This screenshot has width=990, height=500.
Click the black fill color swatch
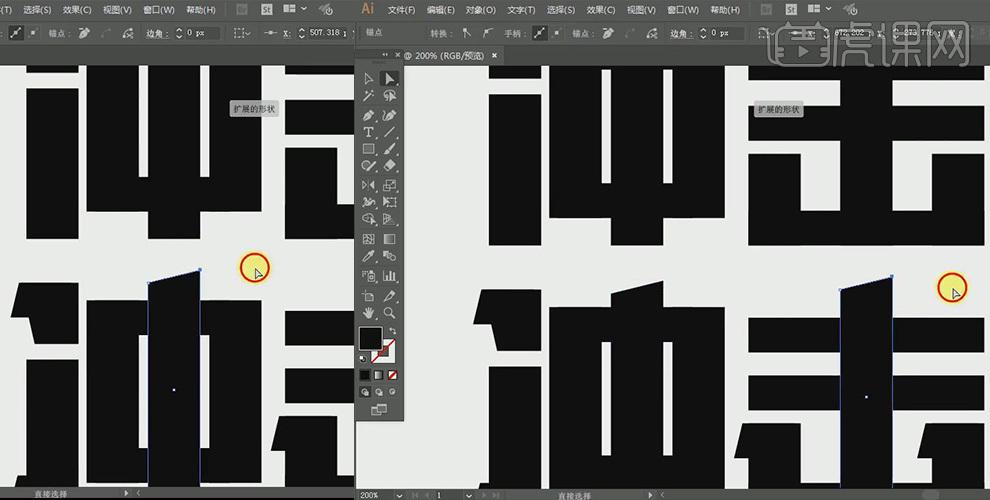tap(370, 338)
